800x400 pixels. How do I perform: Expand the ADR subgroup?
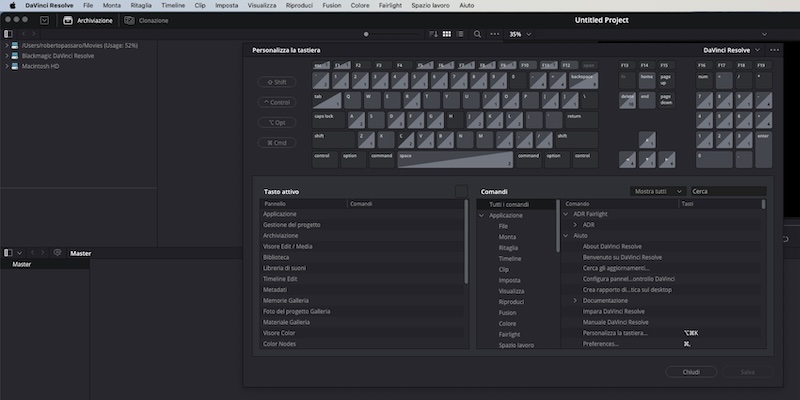[x=575, y=224]
